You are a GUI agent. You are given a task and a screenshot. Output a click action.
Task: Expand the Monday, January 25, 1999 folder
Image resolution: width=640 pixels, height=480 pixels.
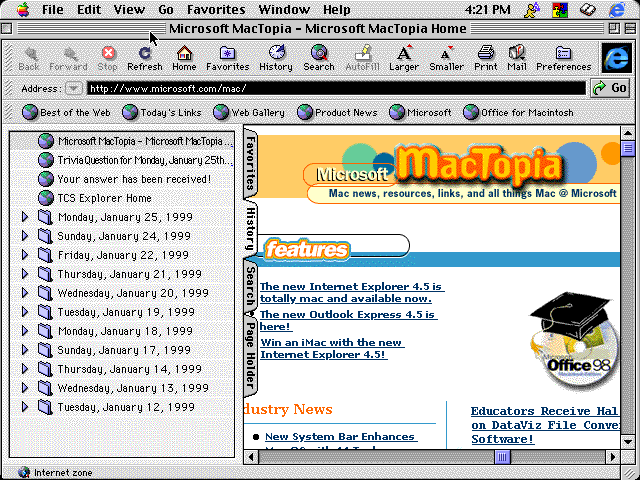[25, 217]
